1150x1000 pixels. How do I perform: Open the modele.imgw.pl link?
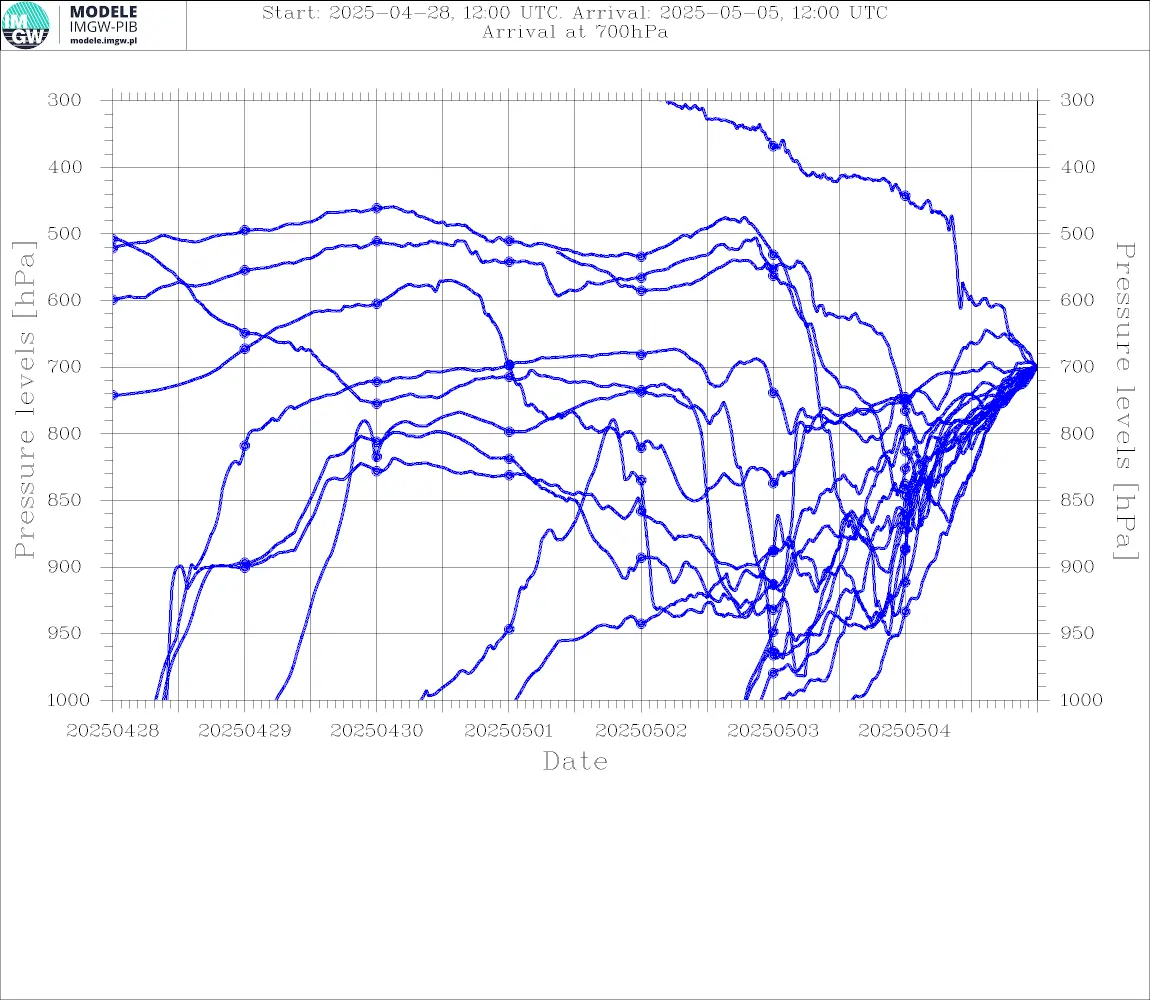(x=103, y=41)
